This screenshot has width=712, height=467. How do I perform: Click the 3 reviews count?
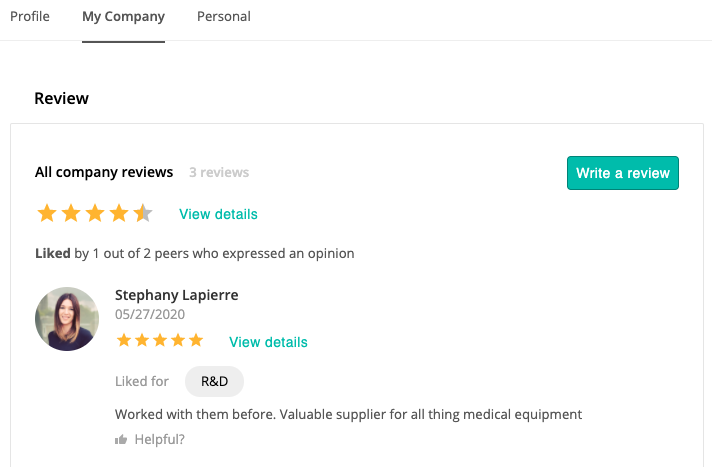(x=219, y=172)
